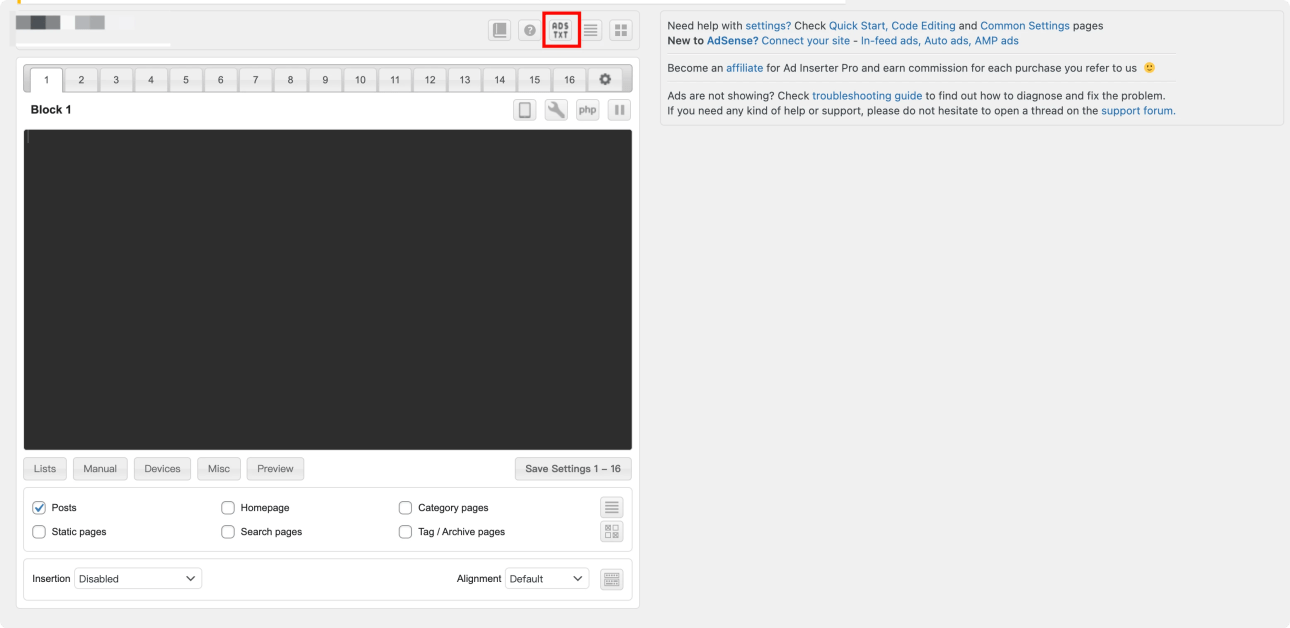Screen dimensions: 1290x628
Task: Pause Block 1 insertion
Action: click(619, 110)
